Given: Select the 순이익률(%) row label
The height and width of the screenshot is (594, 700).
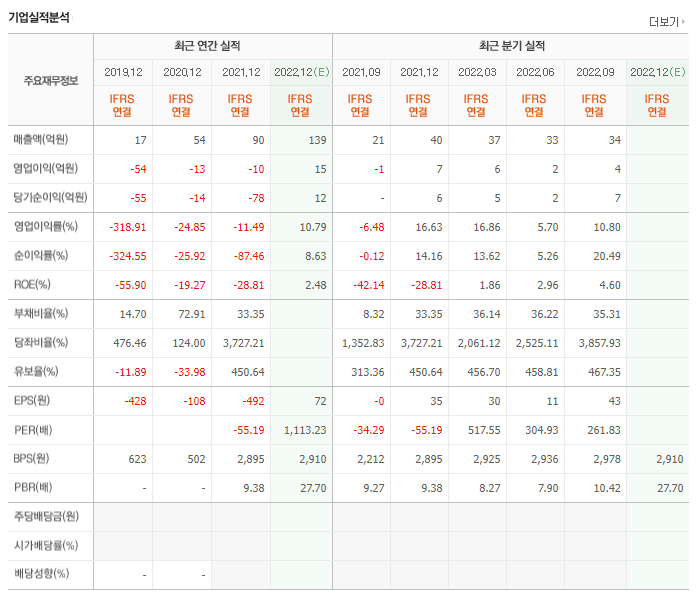Looking at the screenshot, I should [41, 256].
